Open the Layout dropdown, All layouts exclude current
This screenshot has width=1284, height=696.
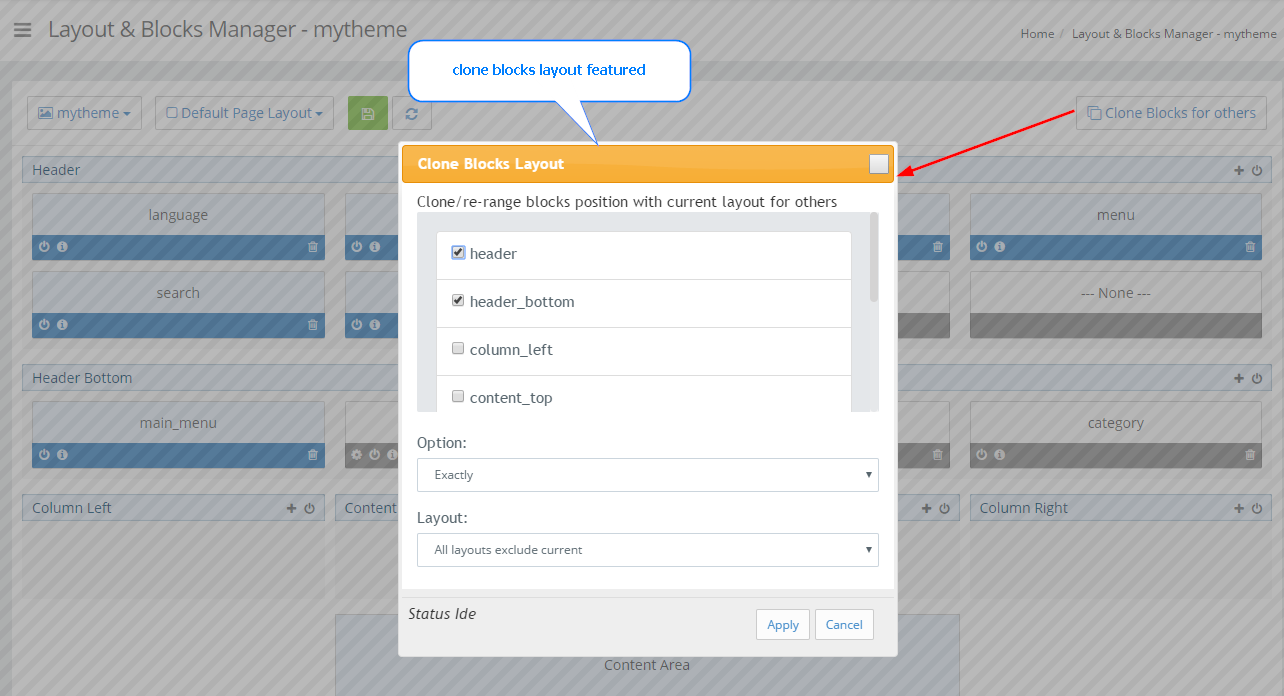click(648, 550)
